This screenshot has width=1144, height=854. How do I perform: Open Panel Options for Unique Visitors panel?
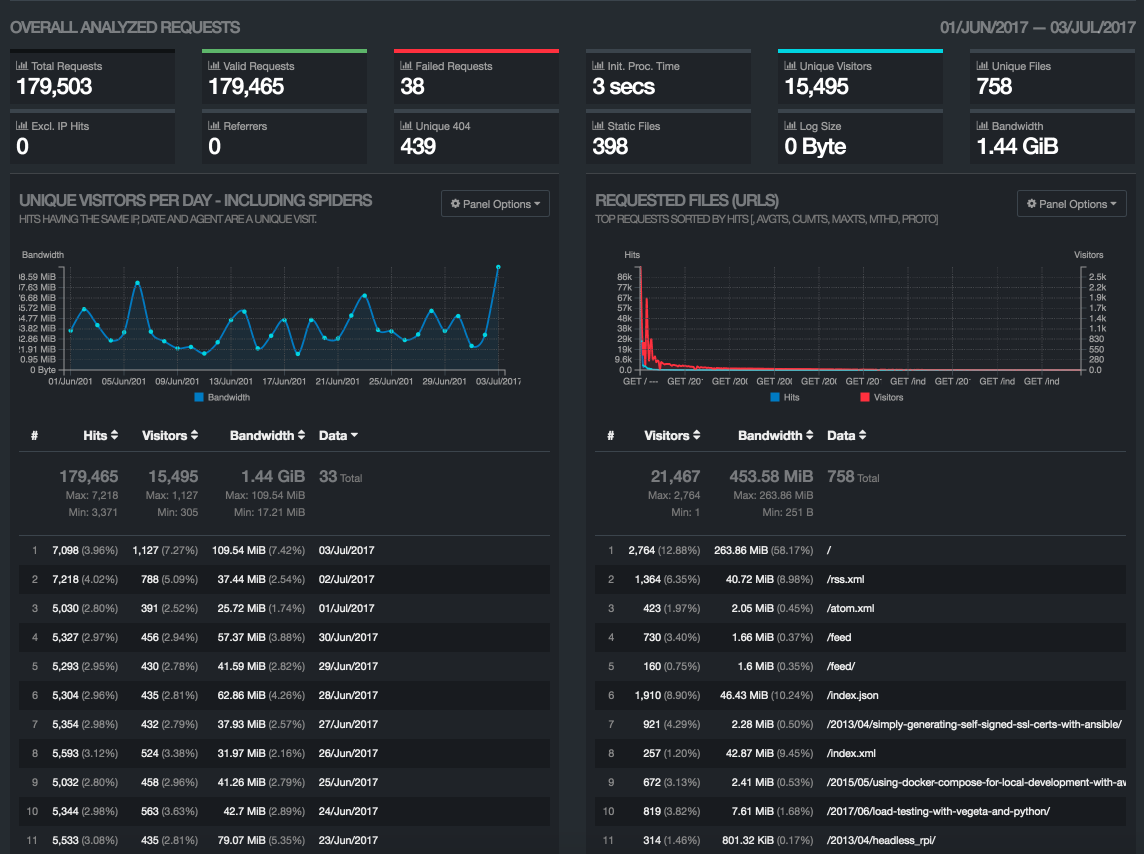[496, 204]
